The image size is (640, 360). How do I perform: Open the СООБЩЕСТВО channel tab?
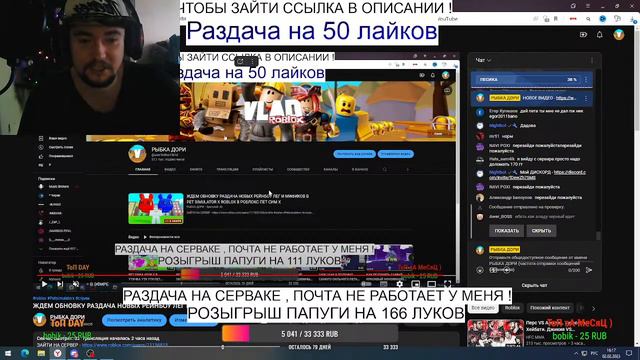(x=298, y=169)
